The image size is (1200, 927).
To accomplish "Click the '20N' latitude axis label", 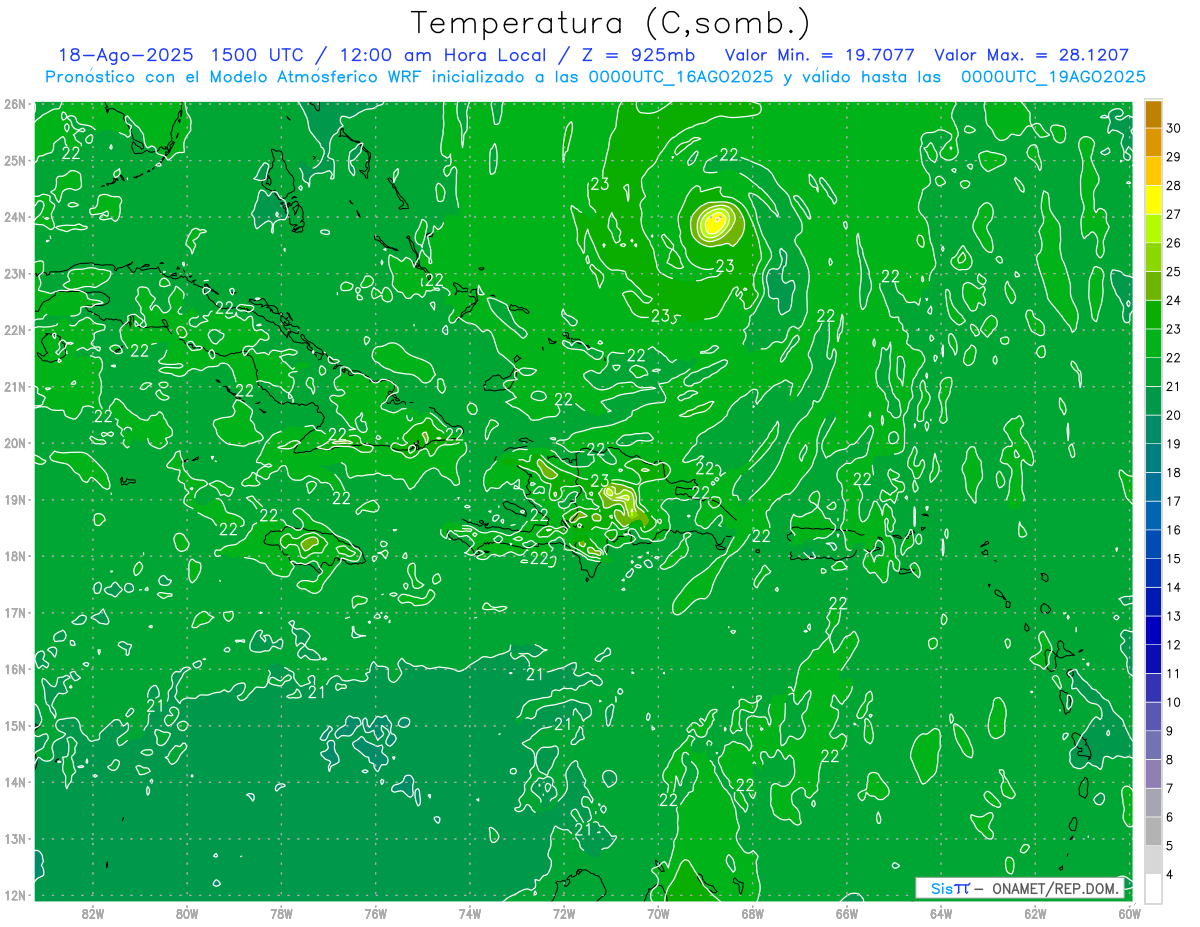I will point(15,443).
